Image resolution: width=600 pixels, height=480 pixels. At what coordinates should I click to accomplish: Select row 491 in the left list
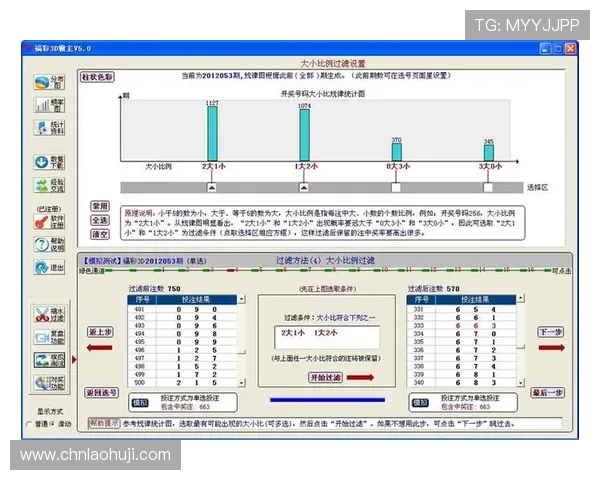182,309
